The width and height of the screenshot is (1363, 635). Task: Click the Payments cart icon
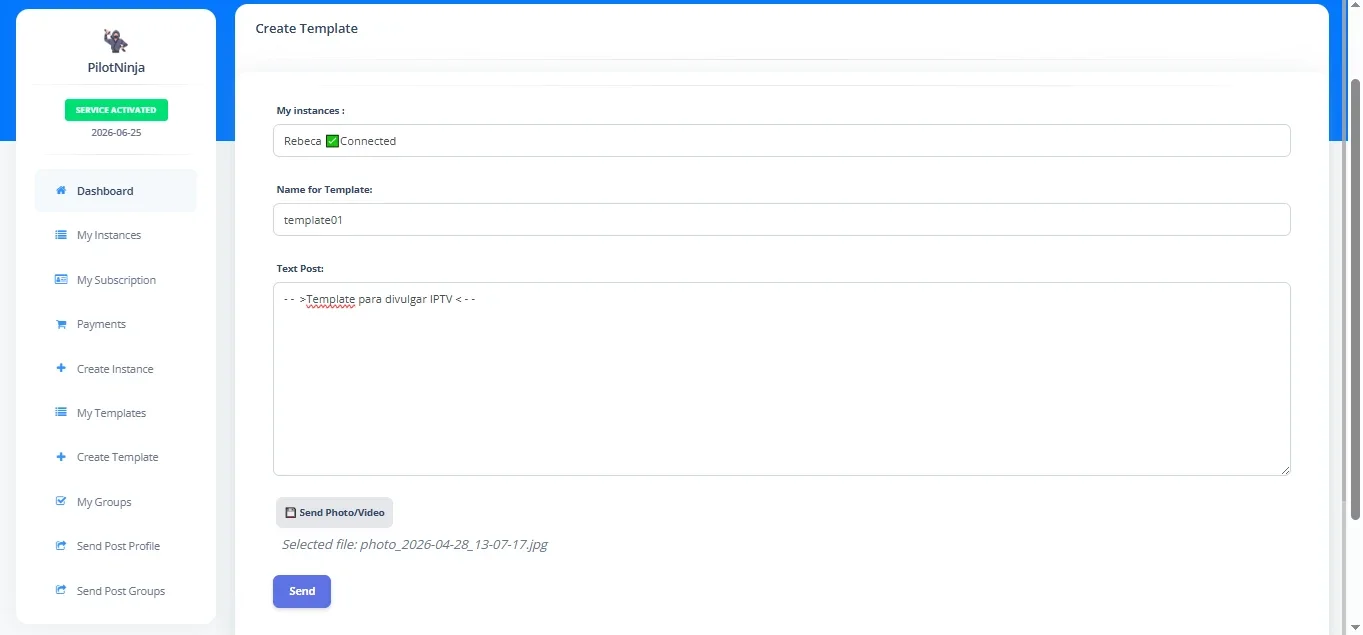pos(61,324)
